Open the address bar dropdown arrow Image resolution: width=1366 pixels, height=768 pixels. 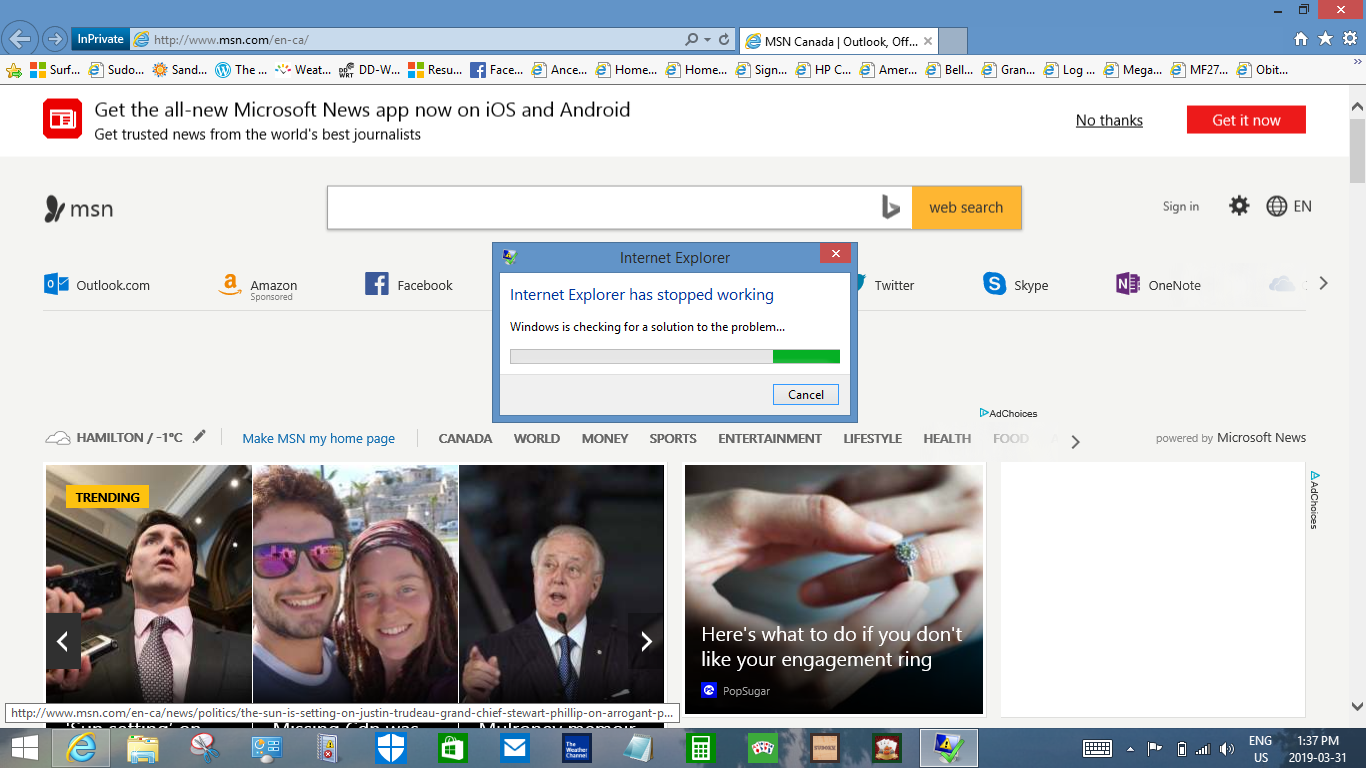708,39
